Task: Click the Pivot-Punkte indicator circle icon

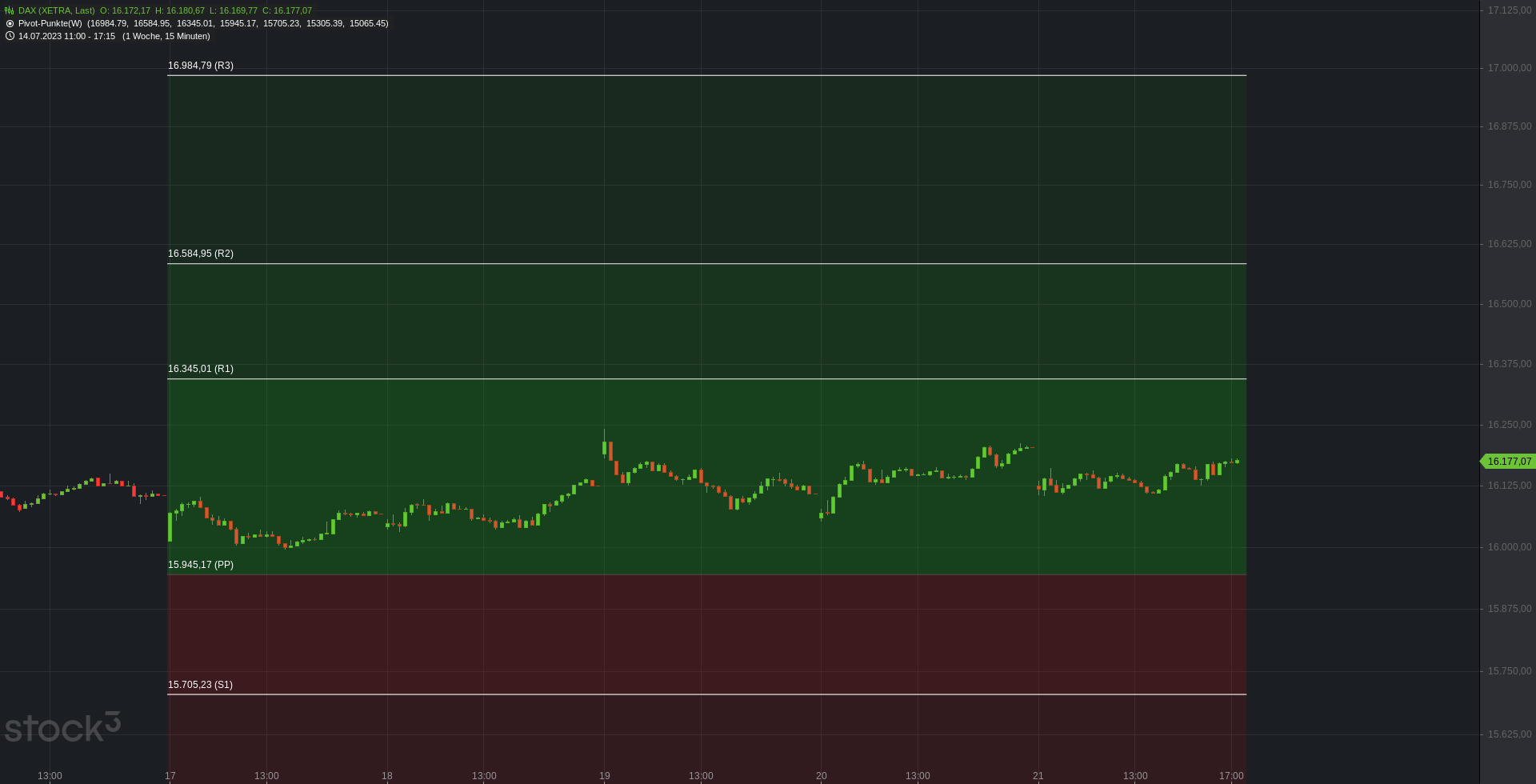Action: 10,24
